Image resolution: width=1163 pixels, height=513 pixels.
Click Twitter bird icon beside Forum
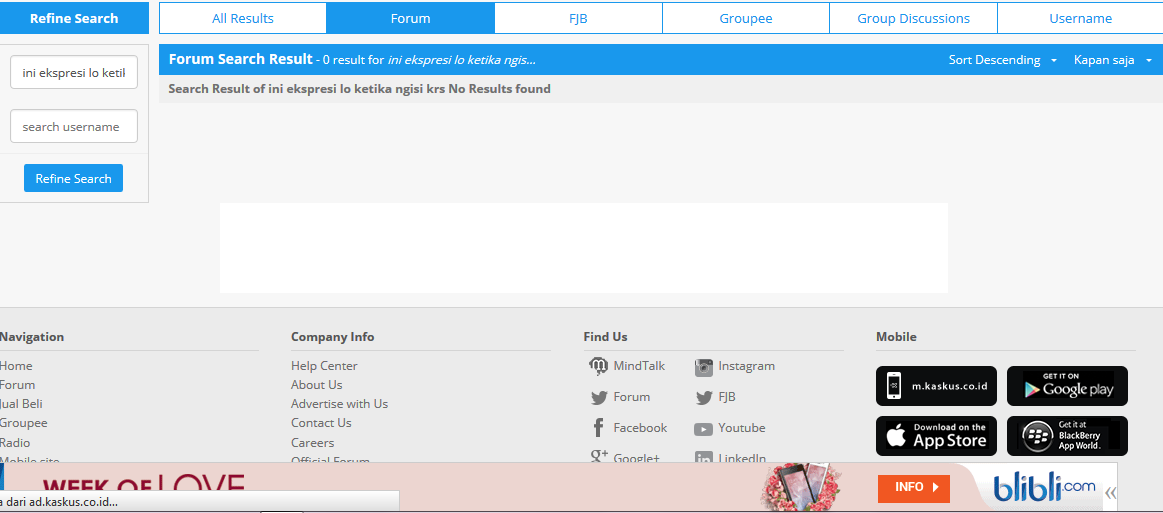pos(599,398)
